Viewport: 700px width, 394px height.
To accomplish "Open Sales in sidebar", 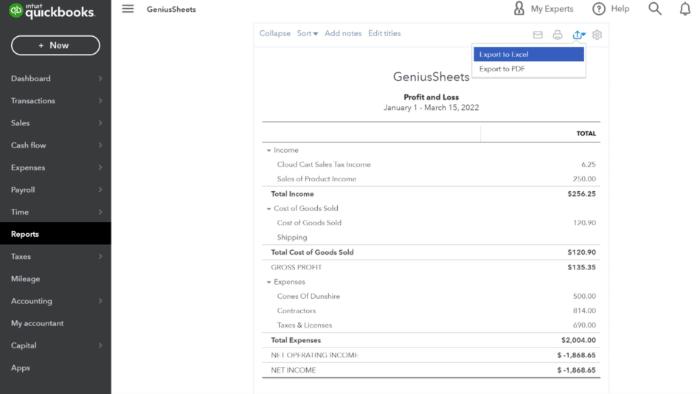I will tap(55, 123).
